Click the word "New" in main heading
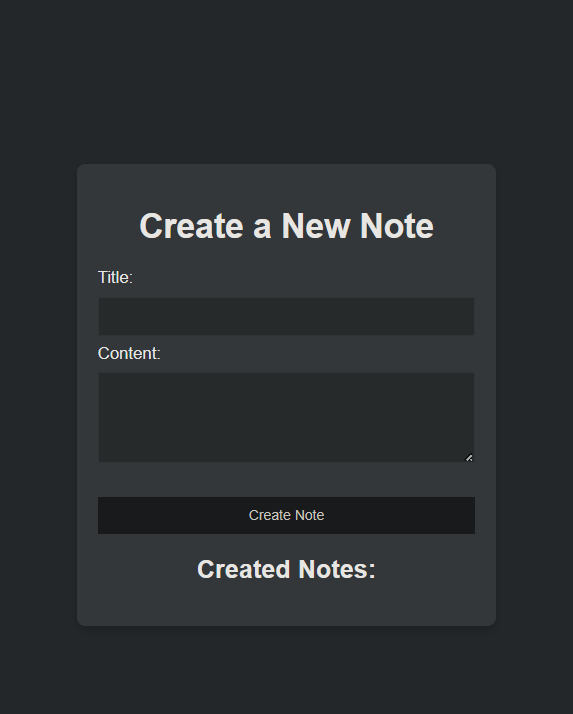 click(x=316, y=226)
